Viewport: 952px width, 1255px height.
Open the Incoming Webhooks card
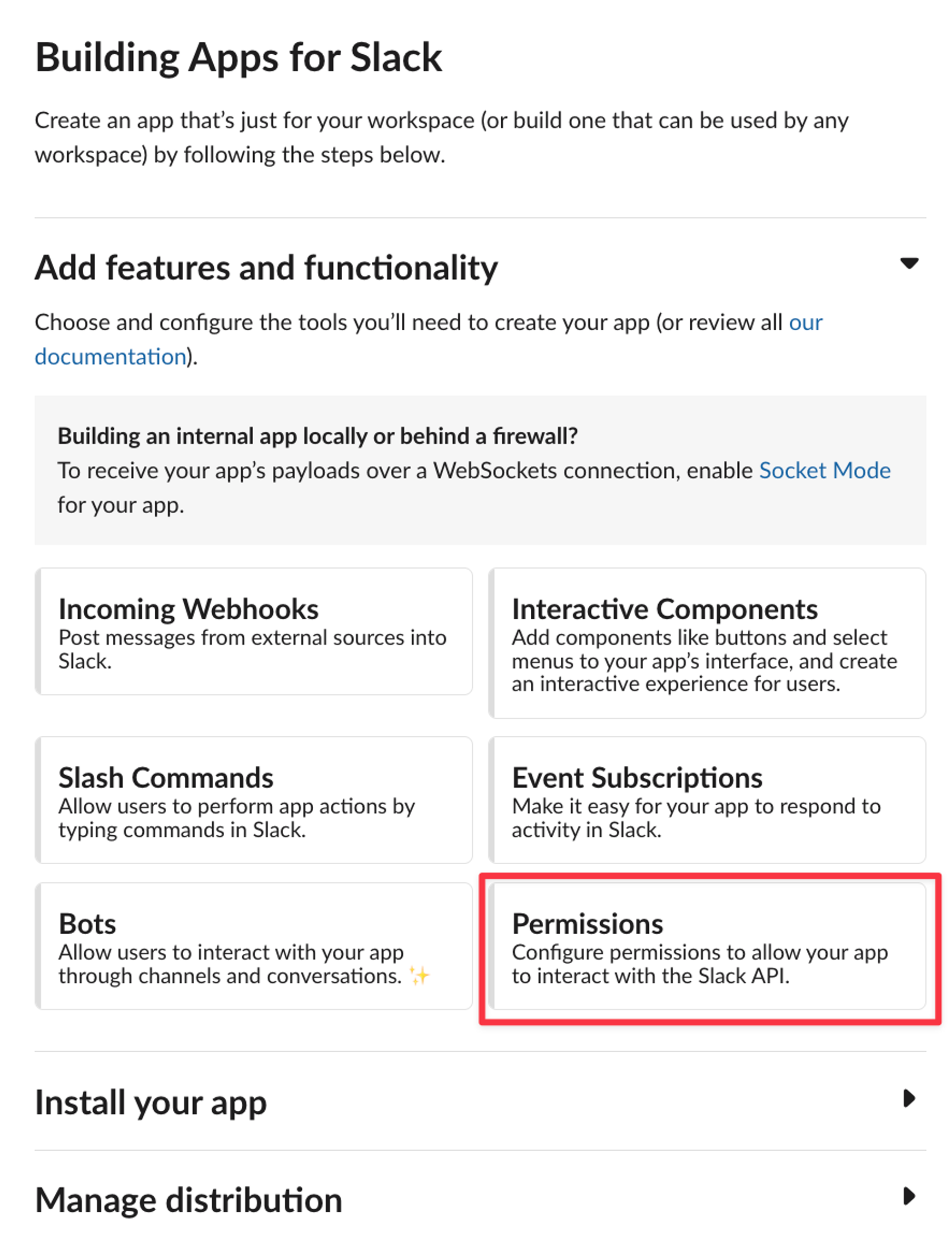(253, 632)
